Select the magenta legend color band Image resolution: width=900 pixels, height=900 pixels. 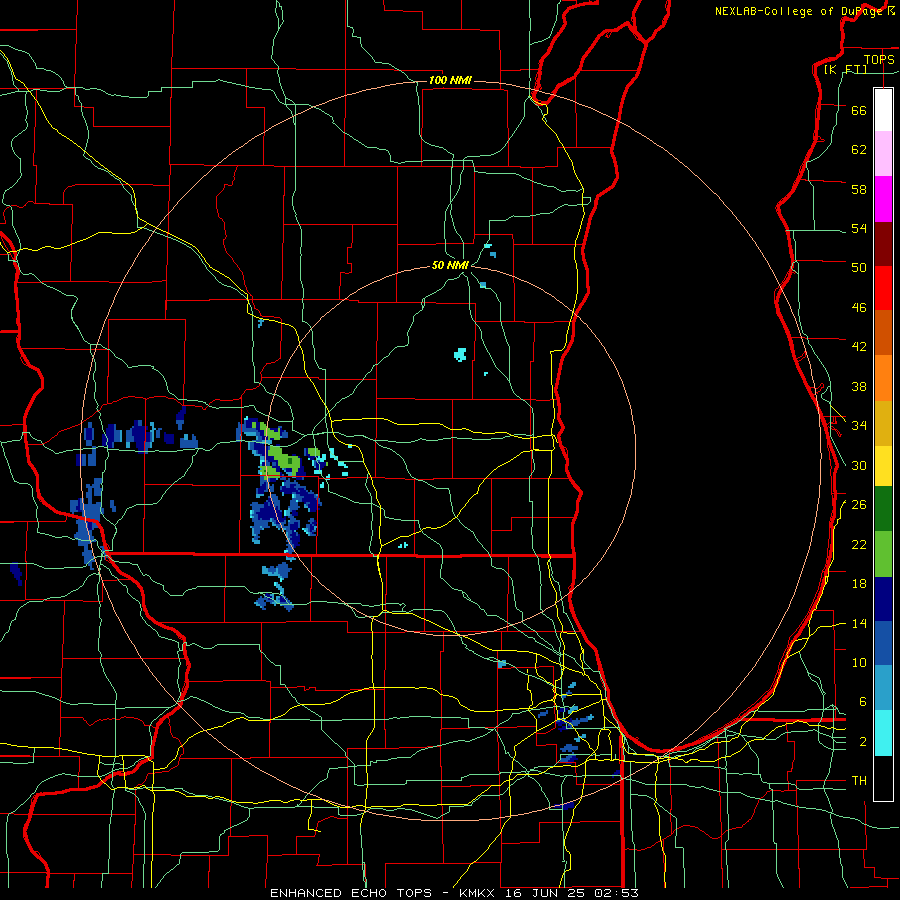tap(883, 199)
